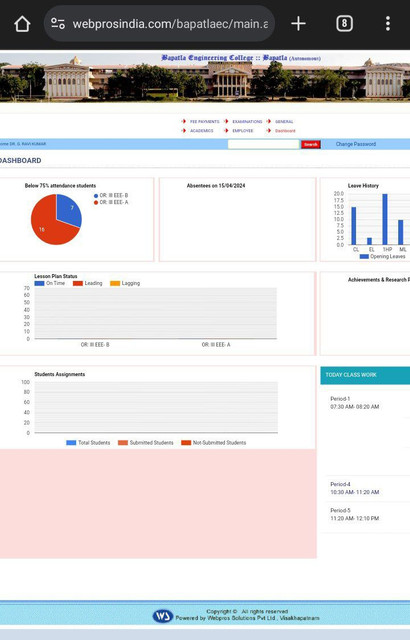Click red arrow icon beside EXAMINATIONS
Screen dimensions: 410x640
(x=226, y=121)
